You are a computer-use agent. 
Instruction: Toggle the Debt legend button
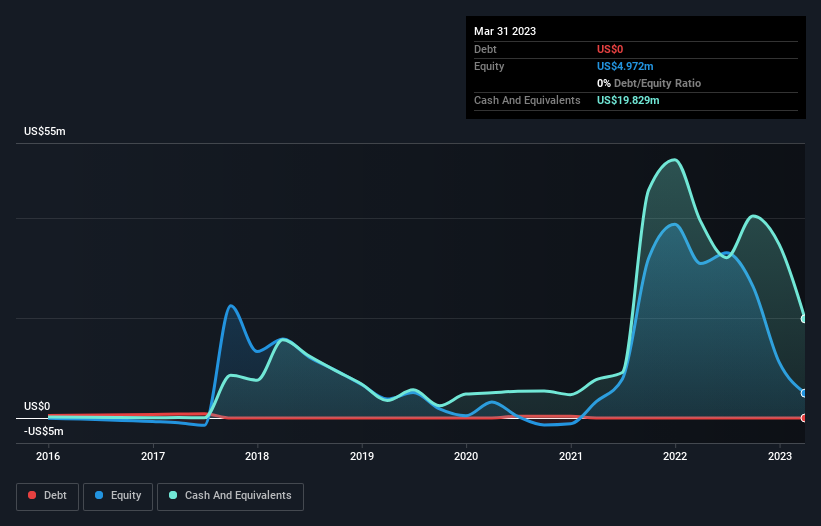pos(48,497)
